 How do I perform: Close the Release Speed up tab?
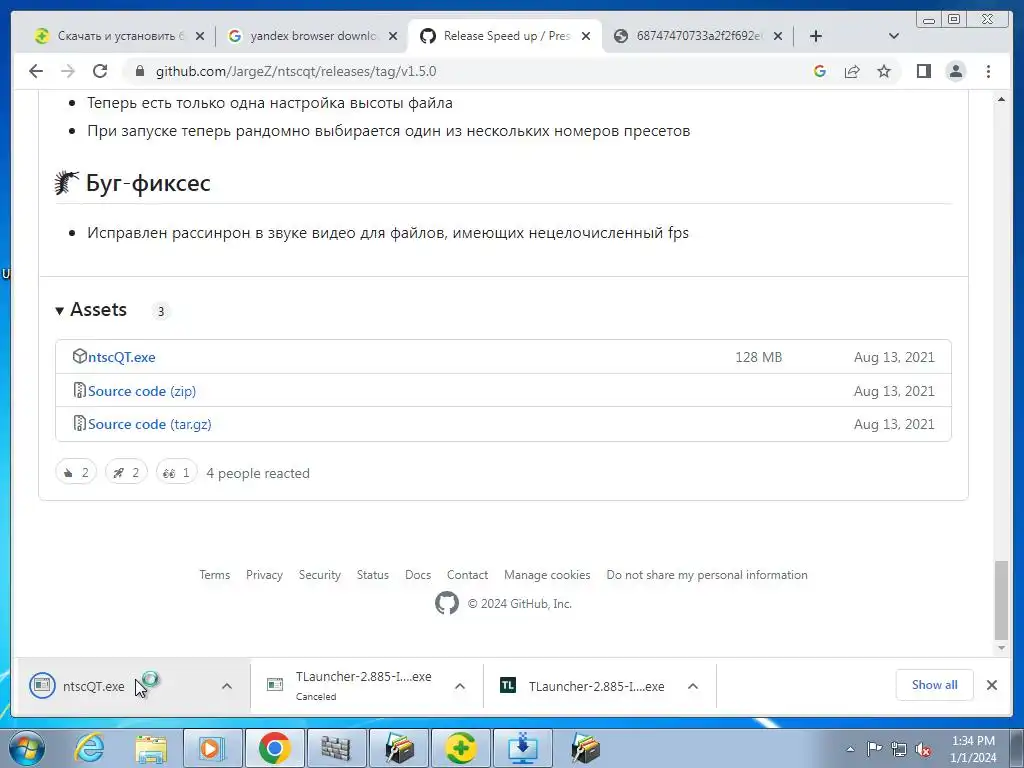coord(586,36)
